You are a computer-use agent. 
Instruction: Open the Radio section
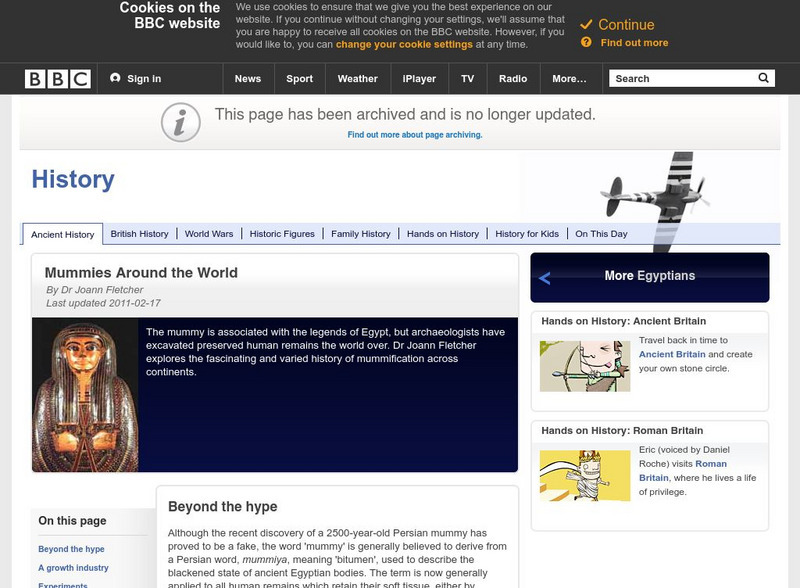point(513,79)
